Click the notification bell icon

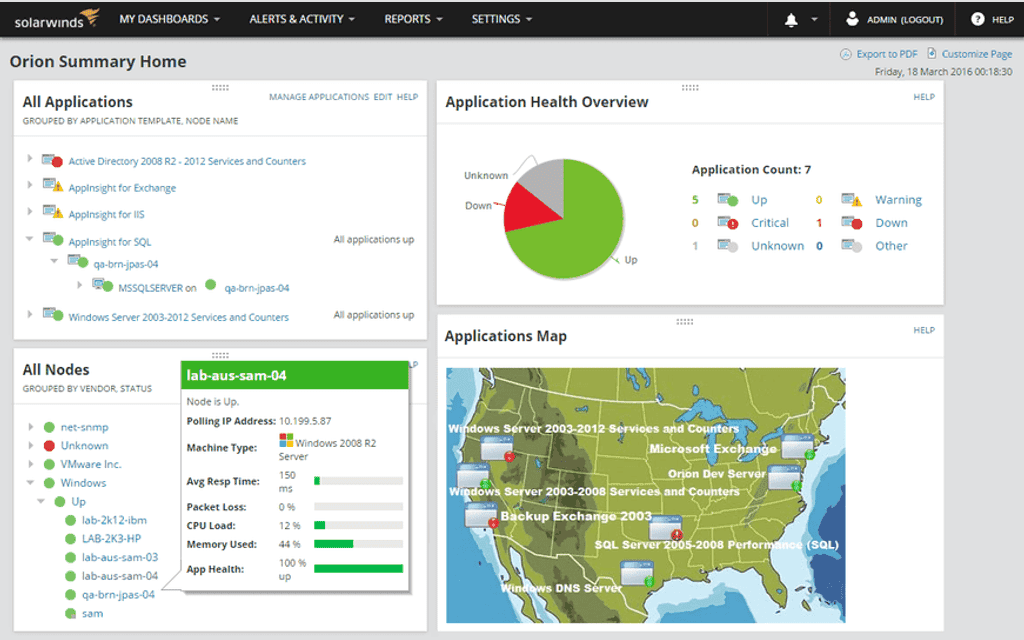coord(792,19)
